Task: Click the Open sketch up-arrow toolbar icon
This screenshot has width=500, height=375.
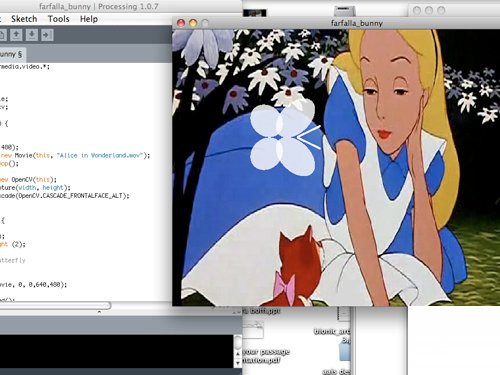Action: (x=16, y=35)
